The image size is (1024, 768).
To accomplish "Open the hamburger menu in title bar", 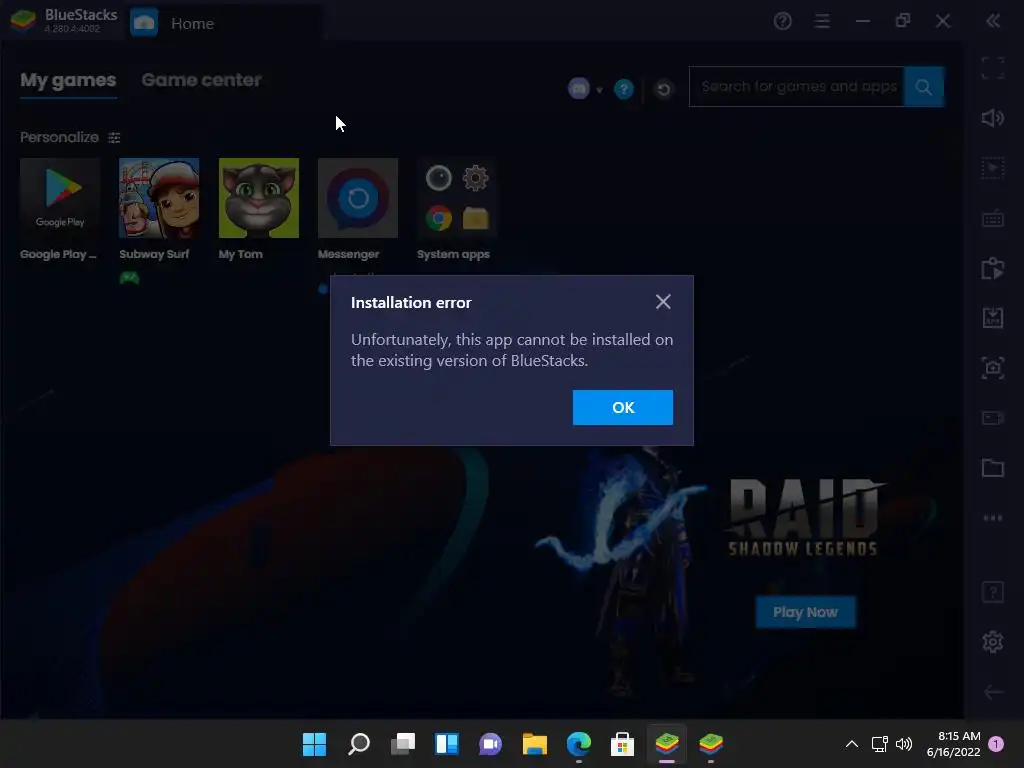I will pos(822,22).
